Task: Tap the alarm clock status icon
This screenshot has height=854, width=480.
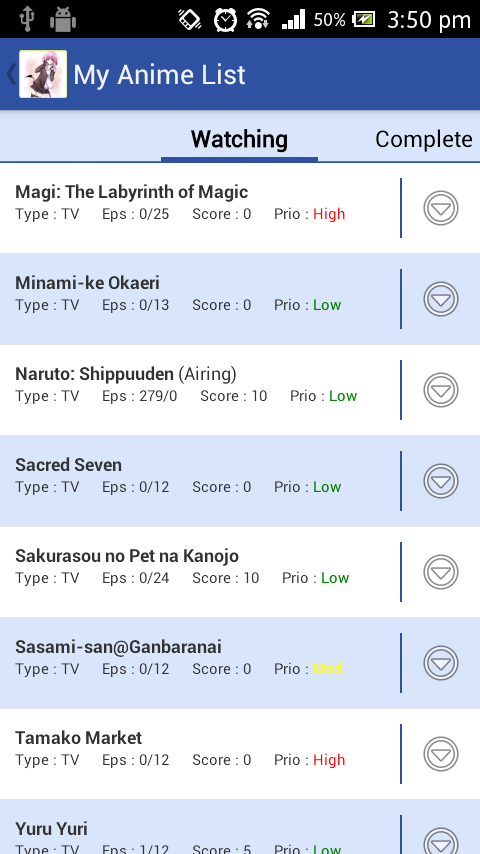Action: pyautogui.click(x=225, y=20)
